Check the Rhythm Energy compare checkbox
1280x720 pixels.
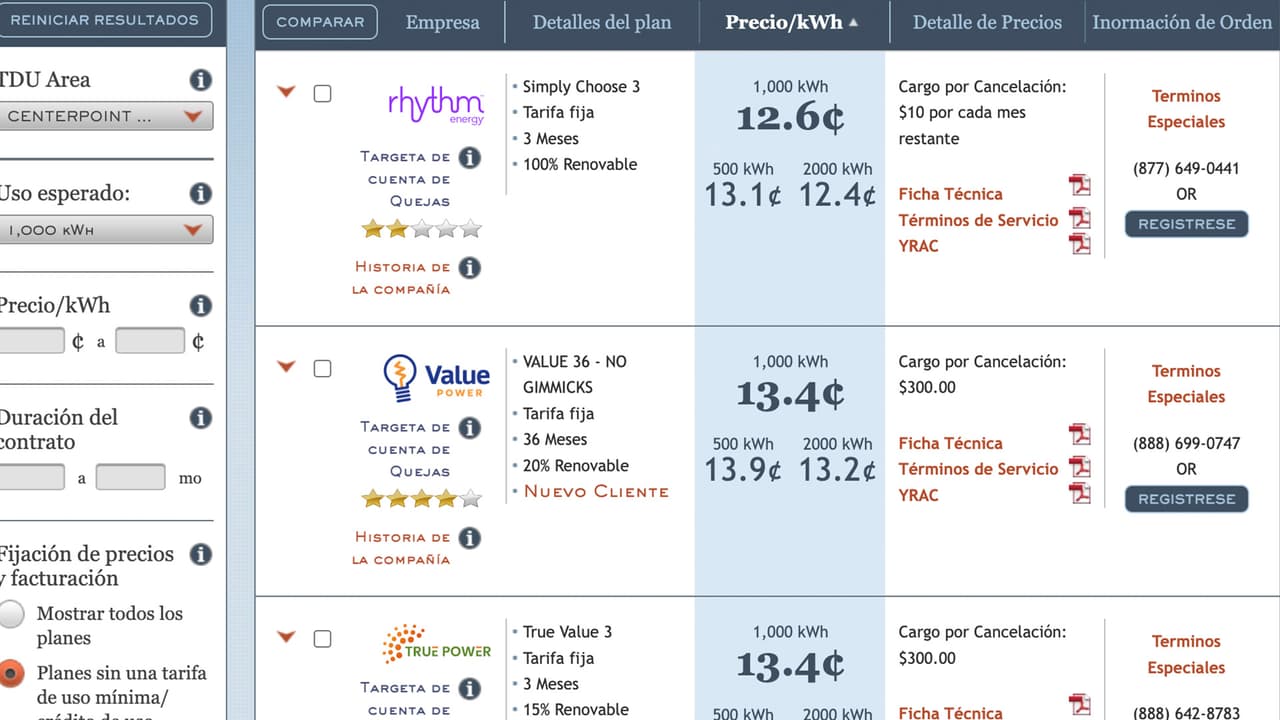click(x=322, y=94)
